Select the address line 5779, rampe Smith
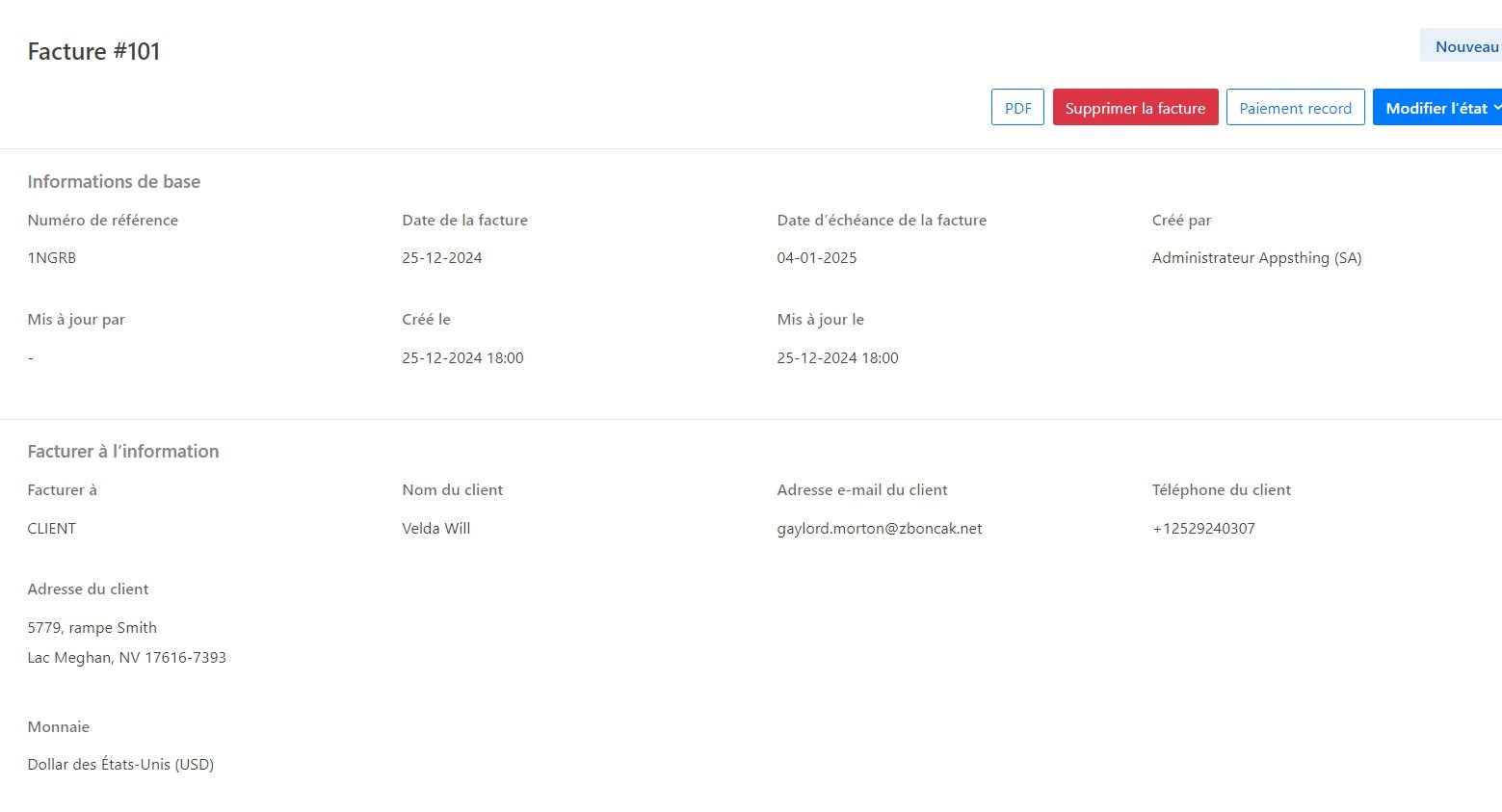The height and width of the screenshot is (812, 1502). click(92, 628)
